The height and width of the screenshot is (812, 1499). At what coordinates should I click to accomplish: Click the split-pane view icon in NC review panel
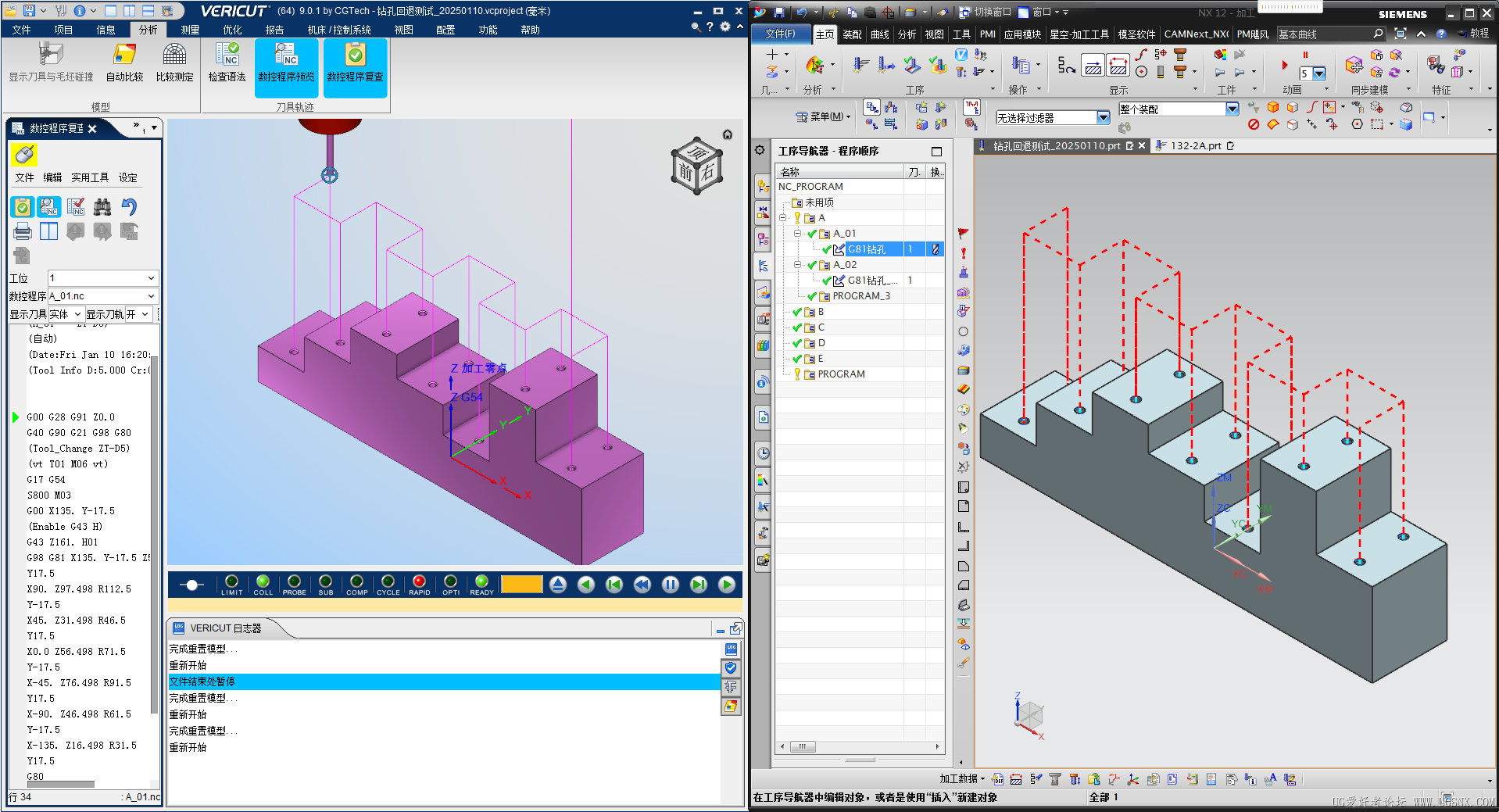[48, 231]
